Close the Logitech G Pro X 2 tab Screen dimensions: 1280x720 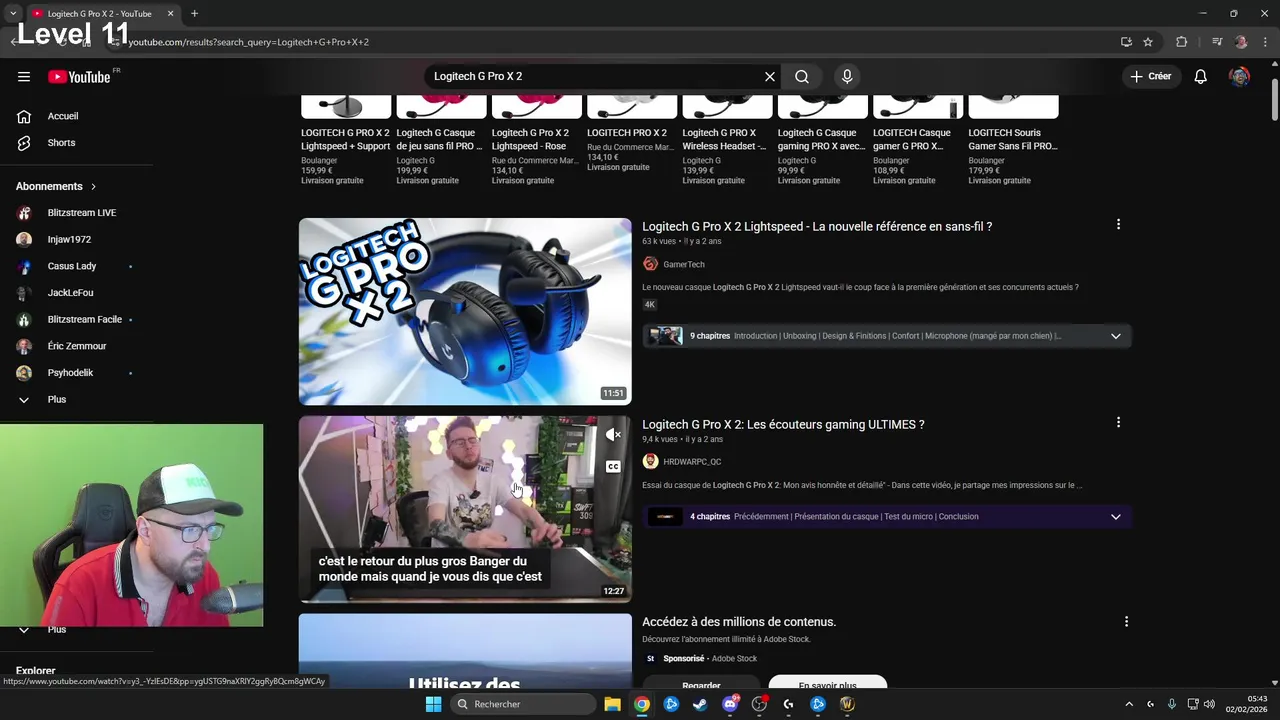pos(170,14)
